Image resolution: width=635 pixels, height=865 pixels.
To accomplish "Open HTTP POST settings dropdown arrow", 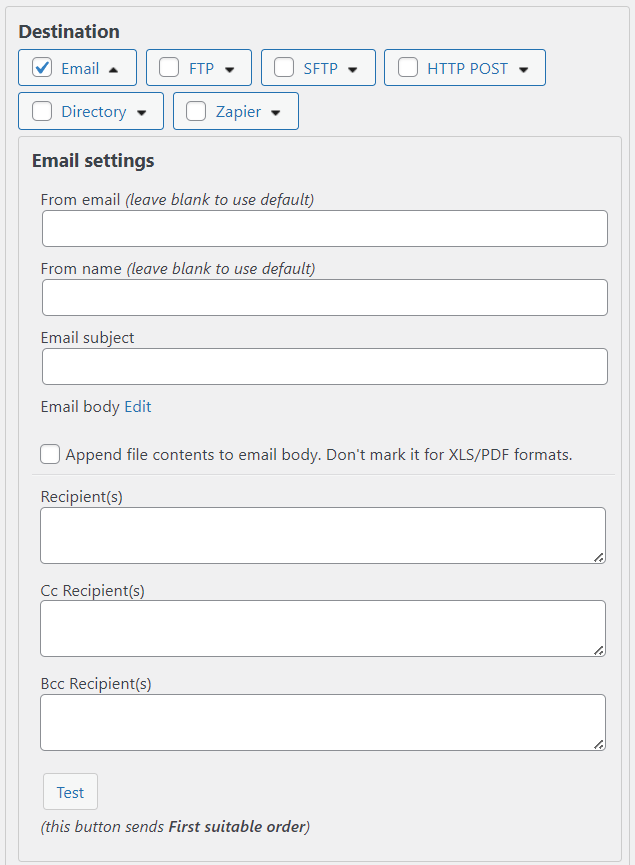I will [524, 69].
